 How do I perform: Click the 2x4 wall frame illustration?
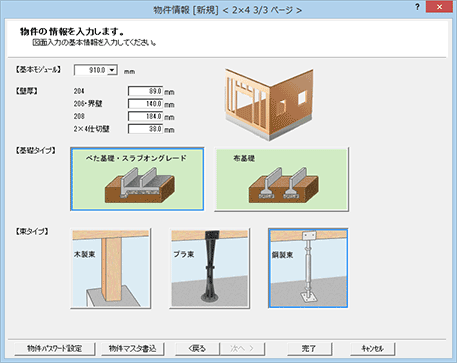coord(269,104)
